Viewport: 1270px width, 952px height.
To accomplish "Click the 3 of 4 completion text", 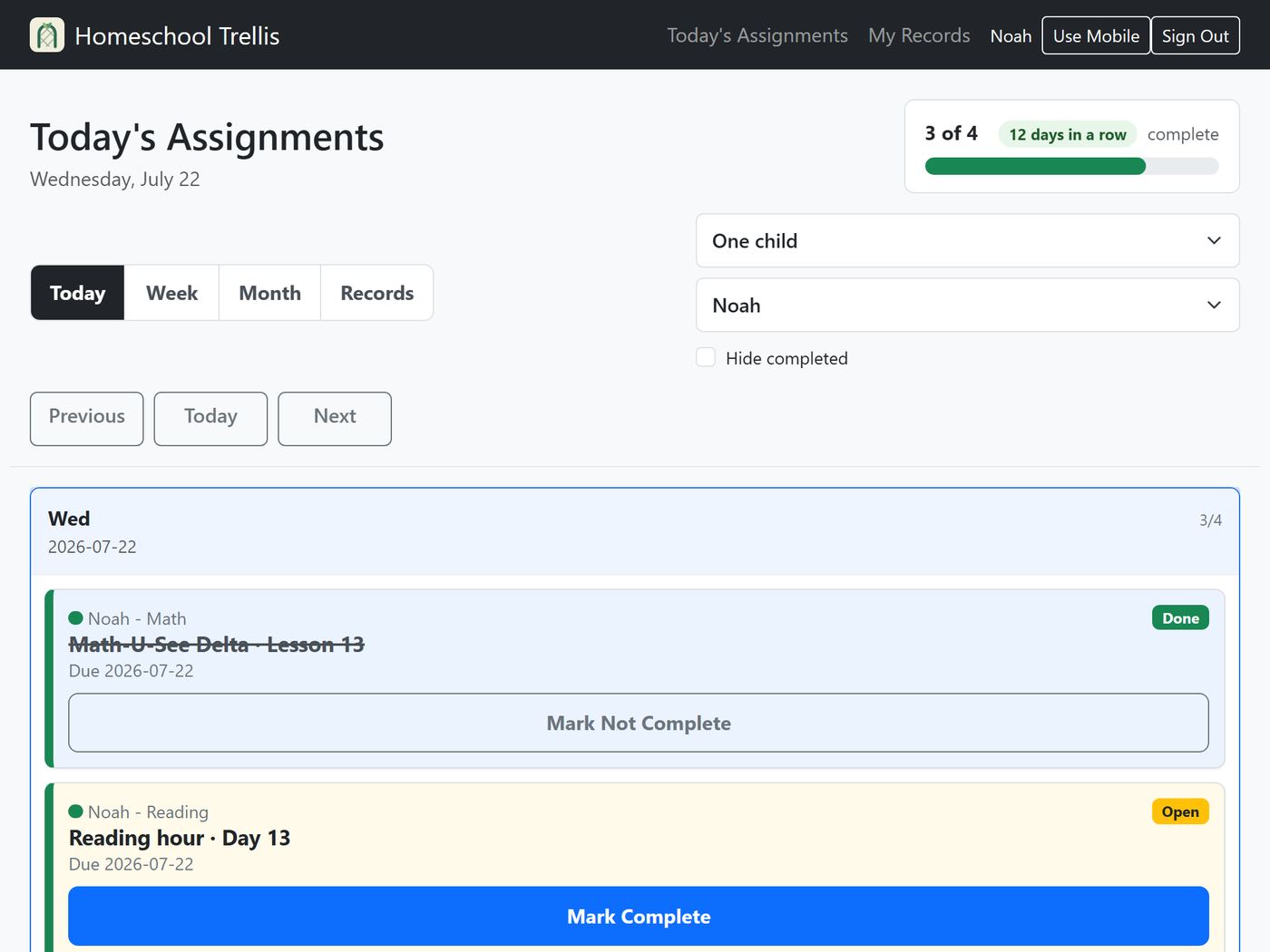I will point(952,133).
